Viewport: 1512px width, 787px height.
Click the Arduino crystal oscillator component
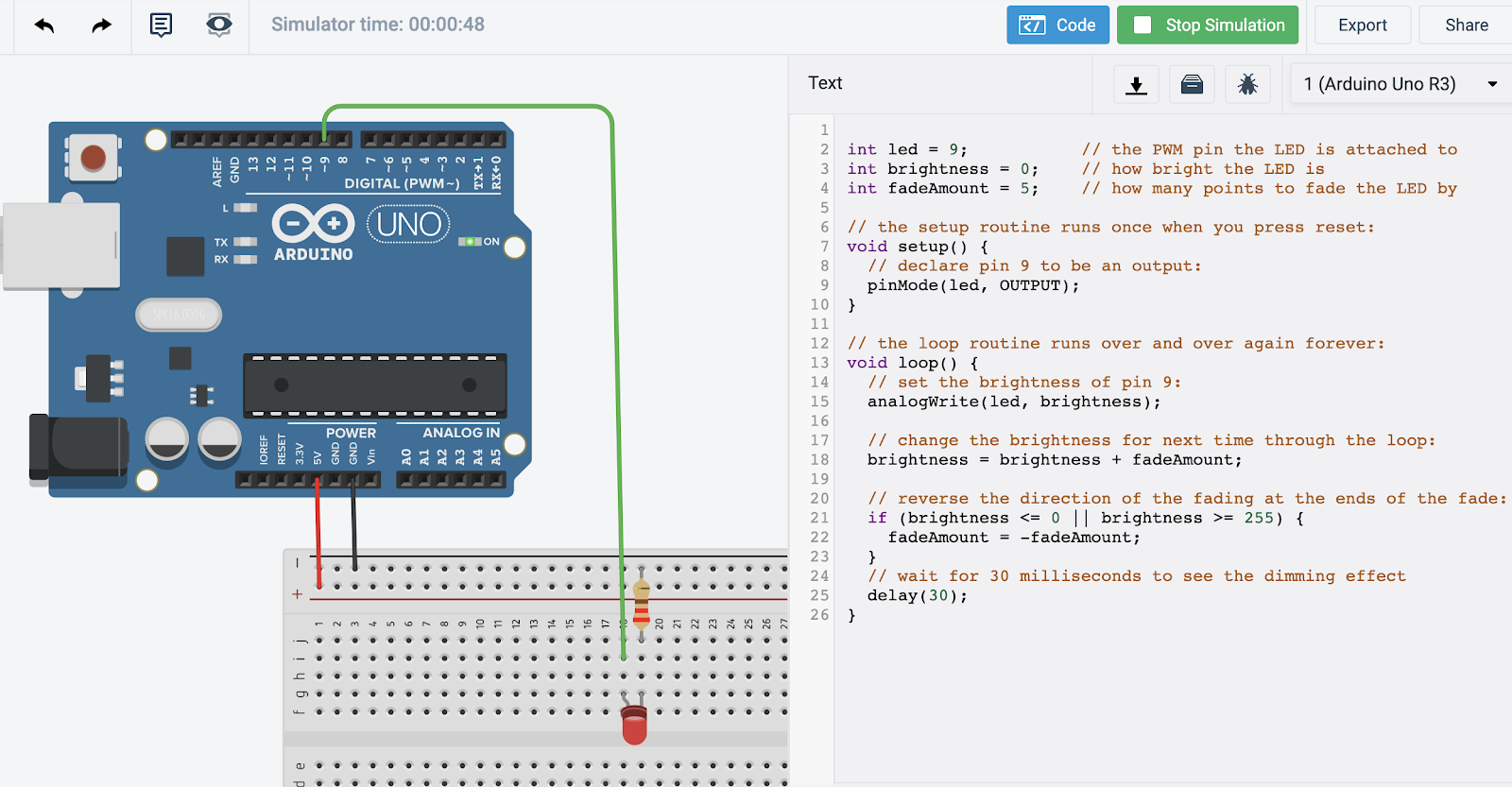(x=179, y=315)
